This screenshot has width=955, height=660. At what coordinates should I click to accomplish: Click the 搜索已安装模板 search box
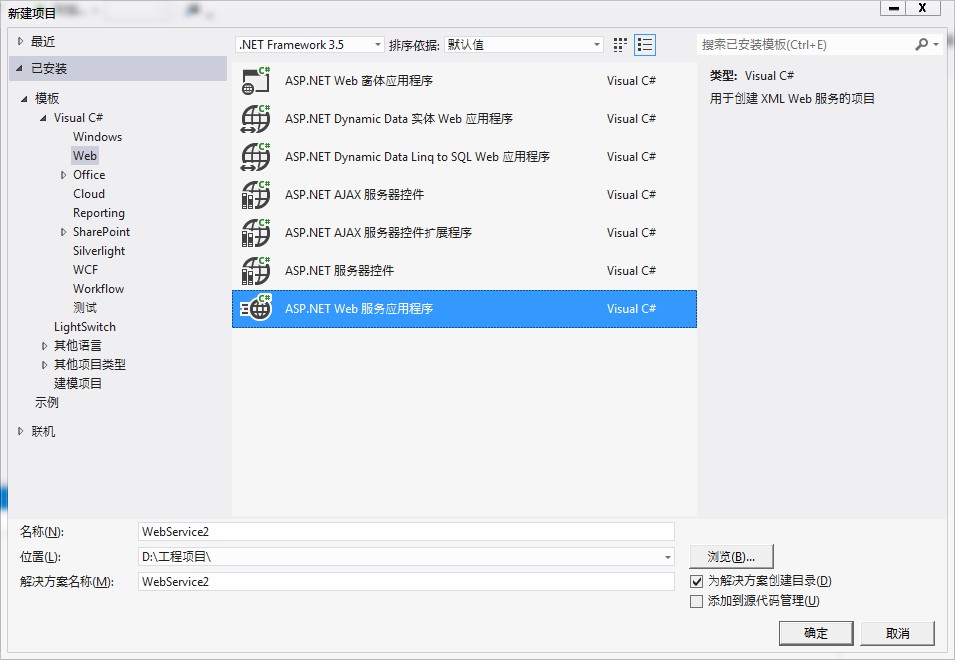[805, 44]
